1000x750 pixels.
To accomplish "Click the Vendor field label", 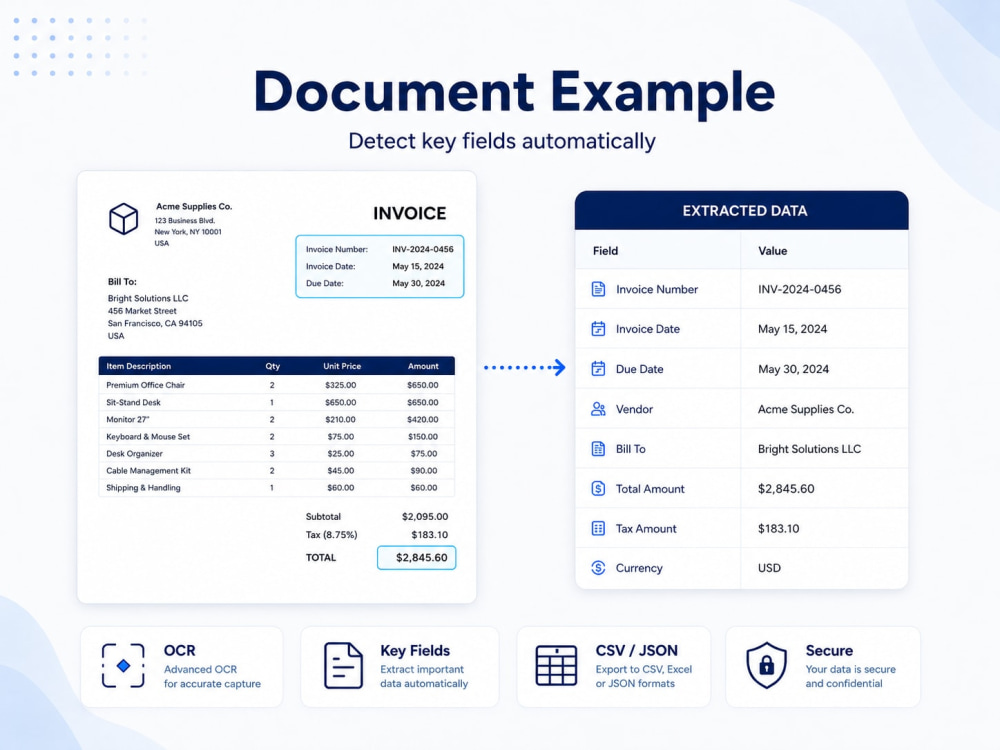I will point(635,409).
